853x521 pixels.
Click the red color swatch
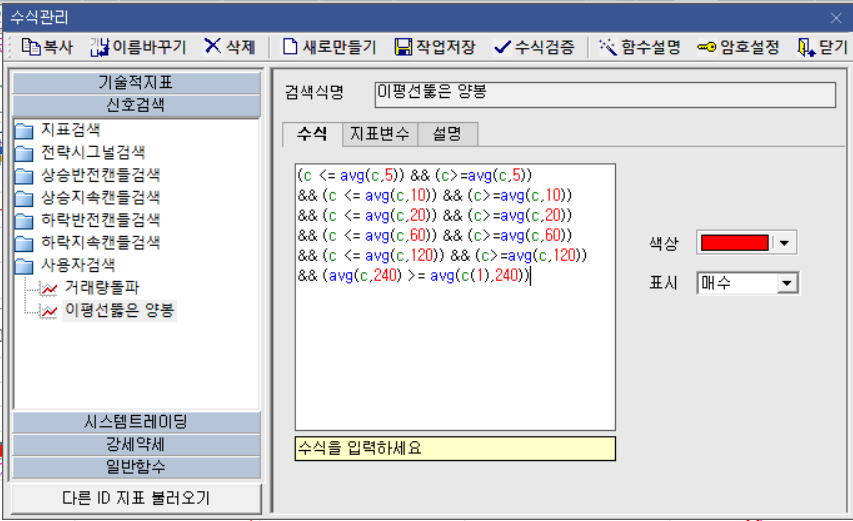pos(733,243)
